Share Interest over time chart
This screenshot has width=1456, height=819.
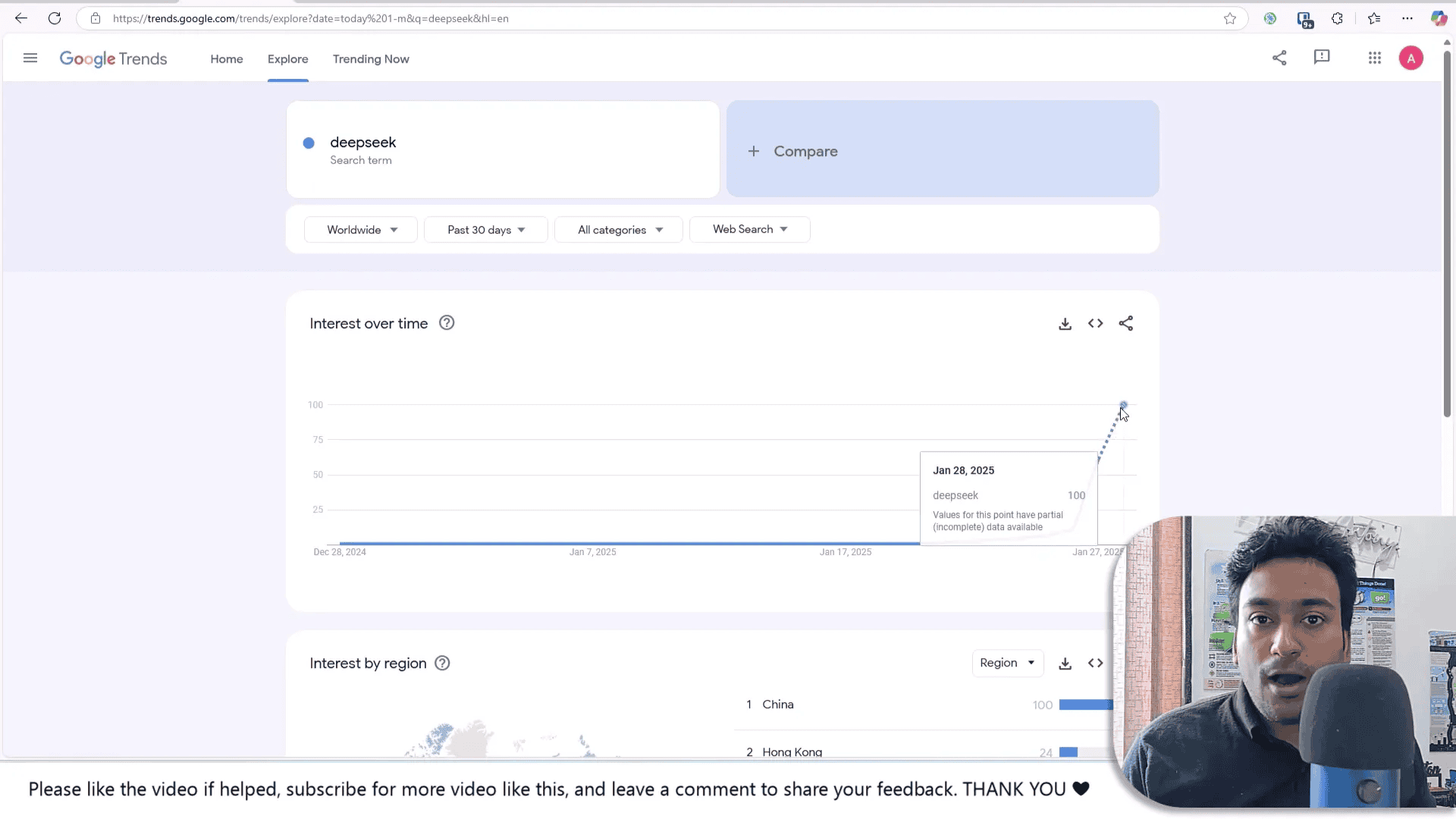point(1126,324)
